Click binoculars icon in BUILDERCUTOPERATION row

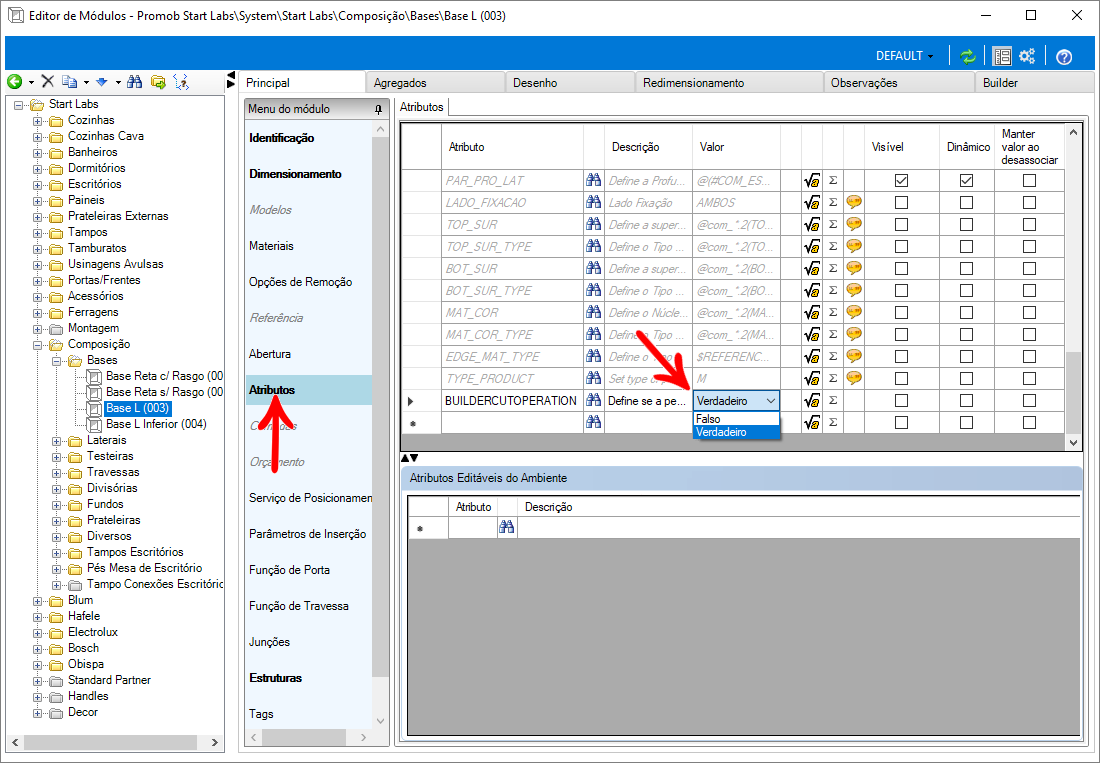click(x=593, y=400)
